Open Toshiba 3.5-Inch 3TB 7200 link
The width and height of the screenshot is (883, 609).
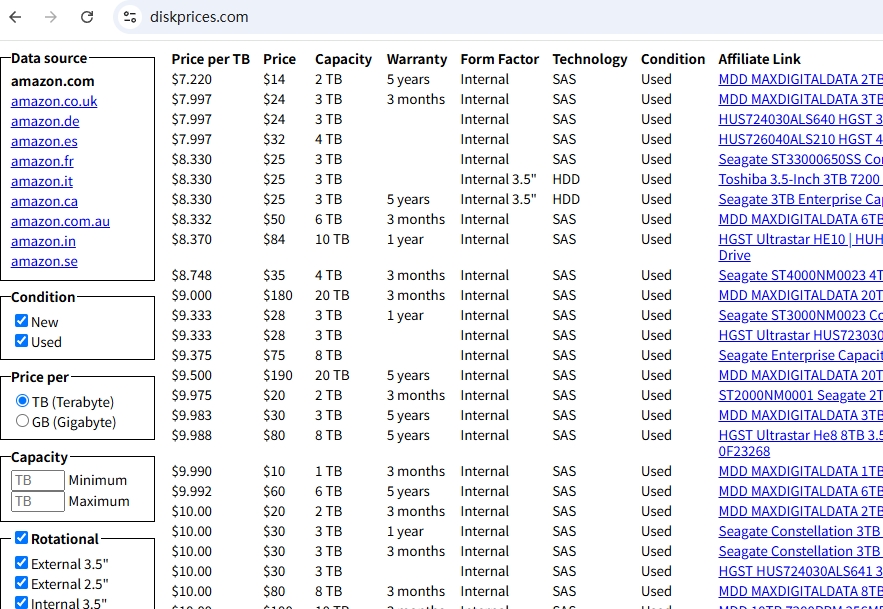click(x=800, y=179)
